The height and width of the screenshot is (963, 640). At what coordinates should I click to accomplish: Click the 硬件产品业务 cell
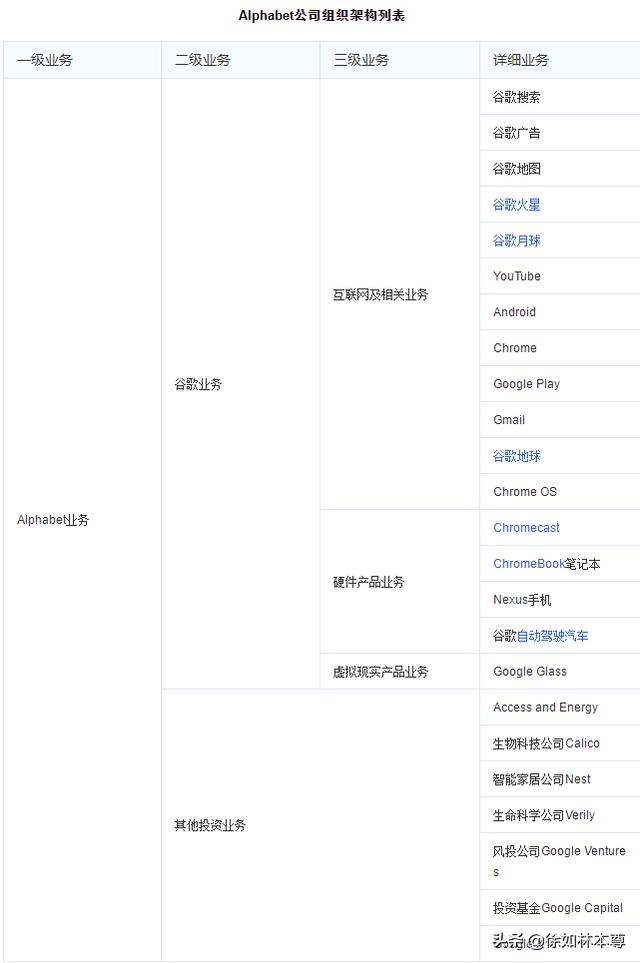(x=400, y=582)
